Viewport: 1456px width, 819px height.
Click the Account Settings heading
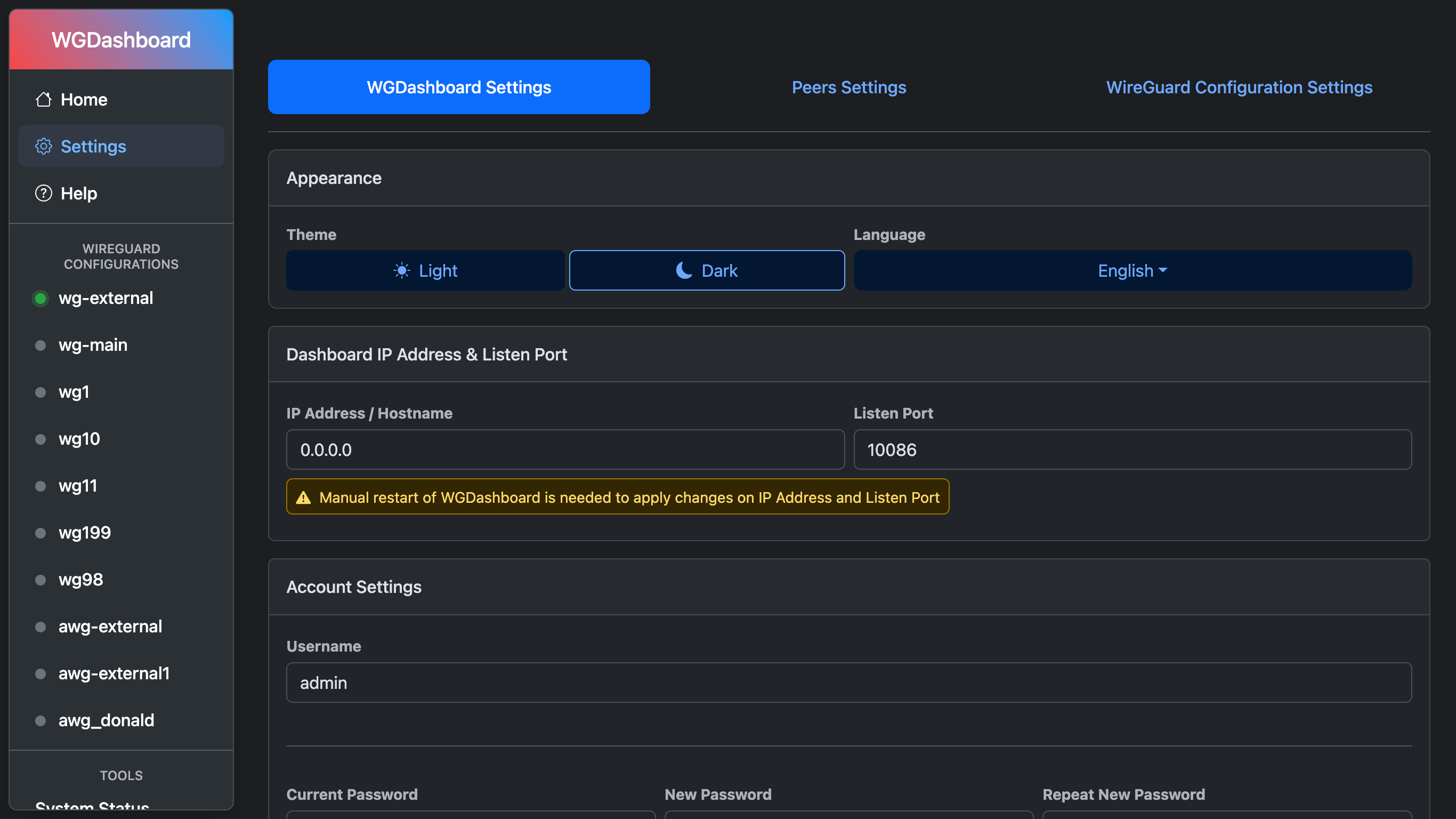point(354,587)
